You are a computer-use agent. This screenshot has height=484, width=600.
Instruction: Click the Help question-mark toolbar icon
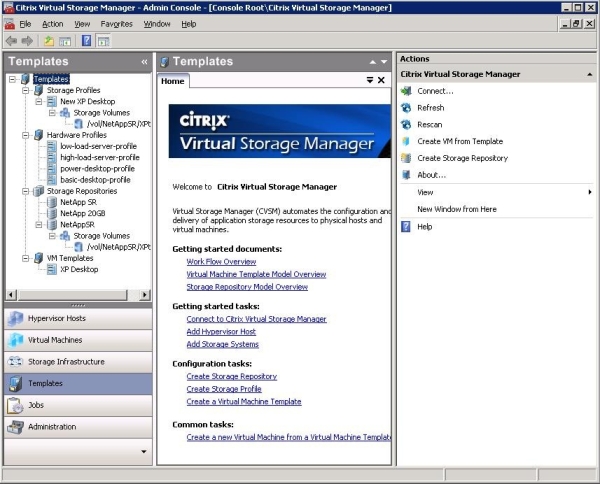click(x=86, y=41)
